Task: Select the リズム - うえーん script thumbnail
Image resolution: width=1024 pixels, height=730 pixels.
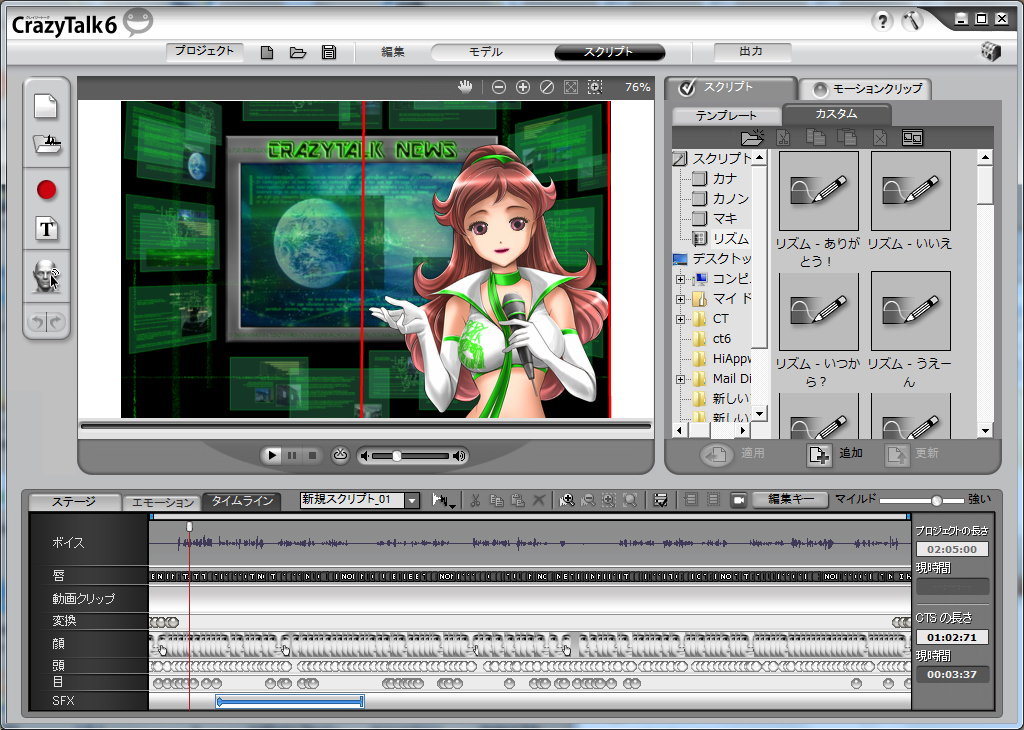Action: (910, 311)
